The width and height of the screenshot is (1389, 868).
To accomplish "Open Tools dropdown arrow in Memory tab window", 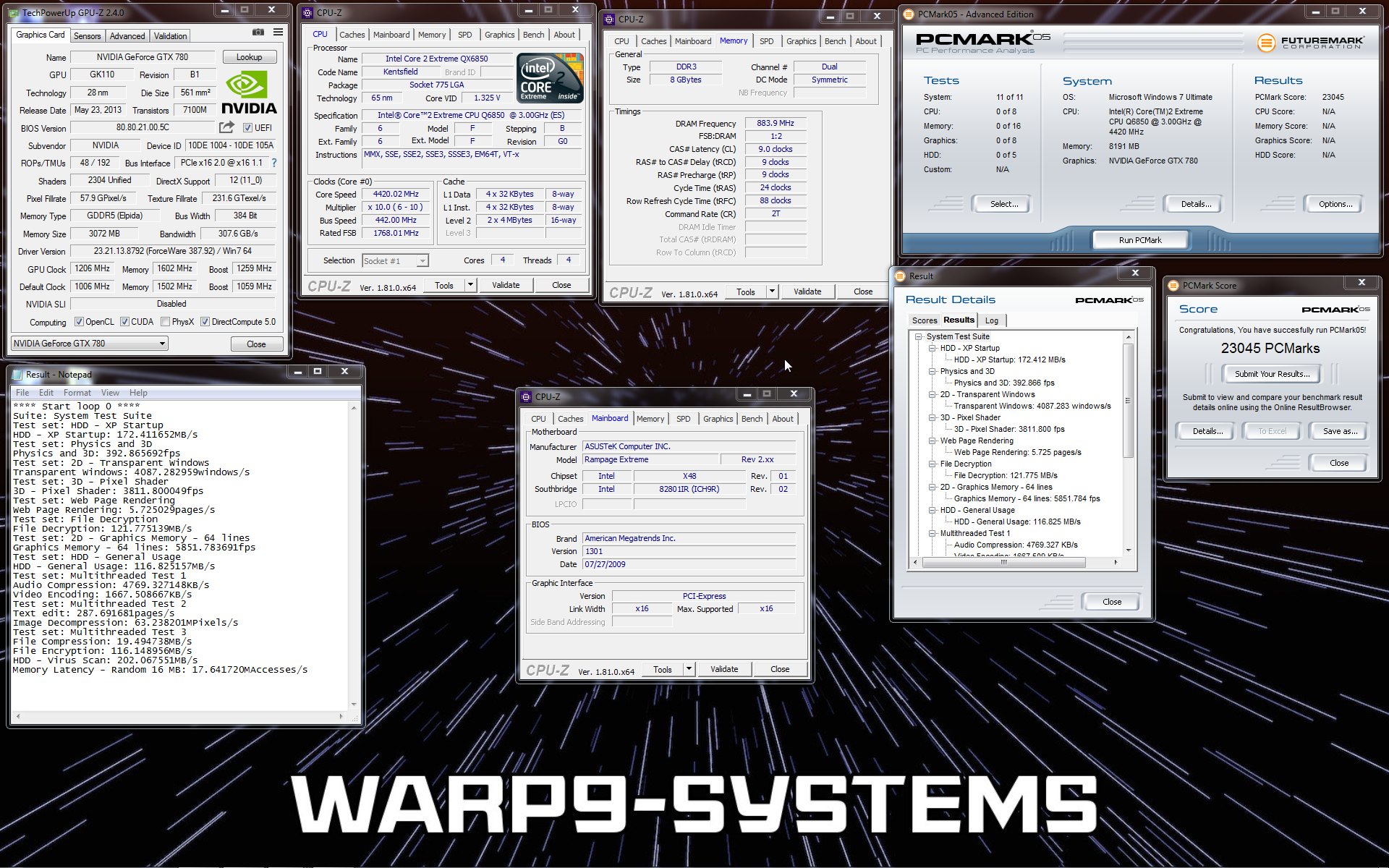I will (x=772, y=292).
